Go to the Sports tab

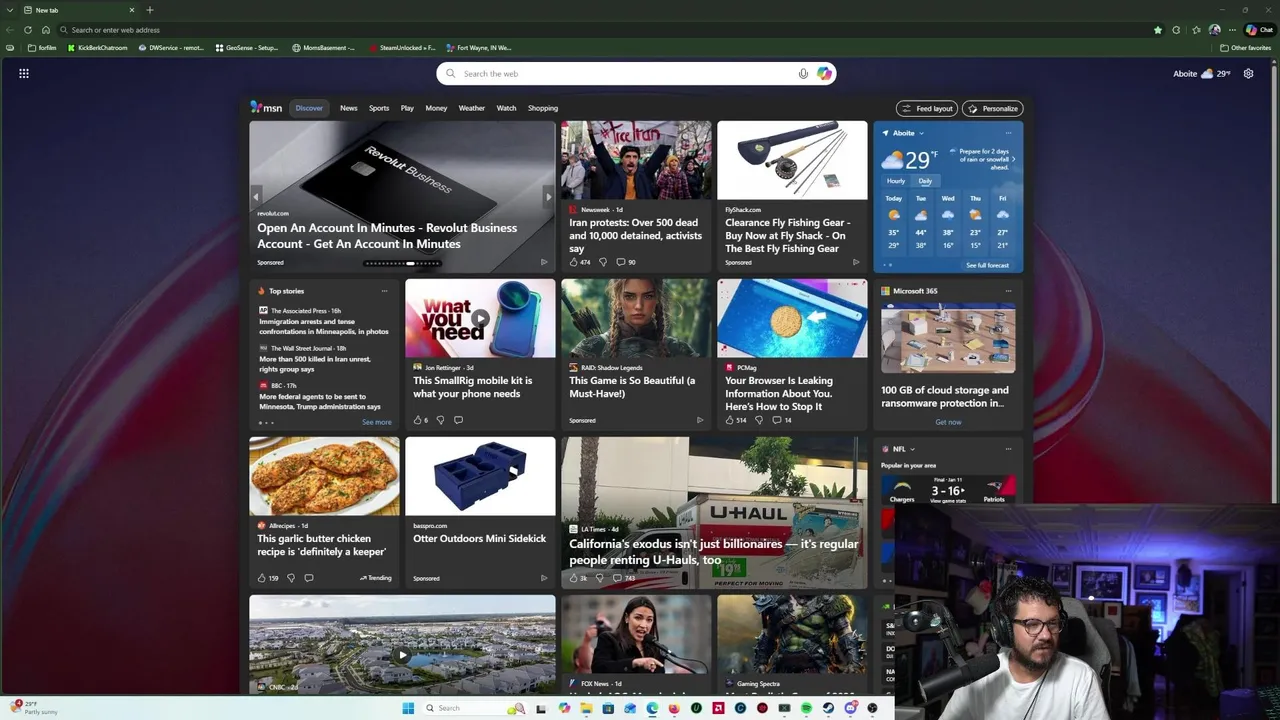coord(379,108)
